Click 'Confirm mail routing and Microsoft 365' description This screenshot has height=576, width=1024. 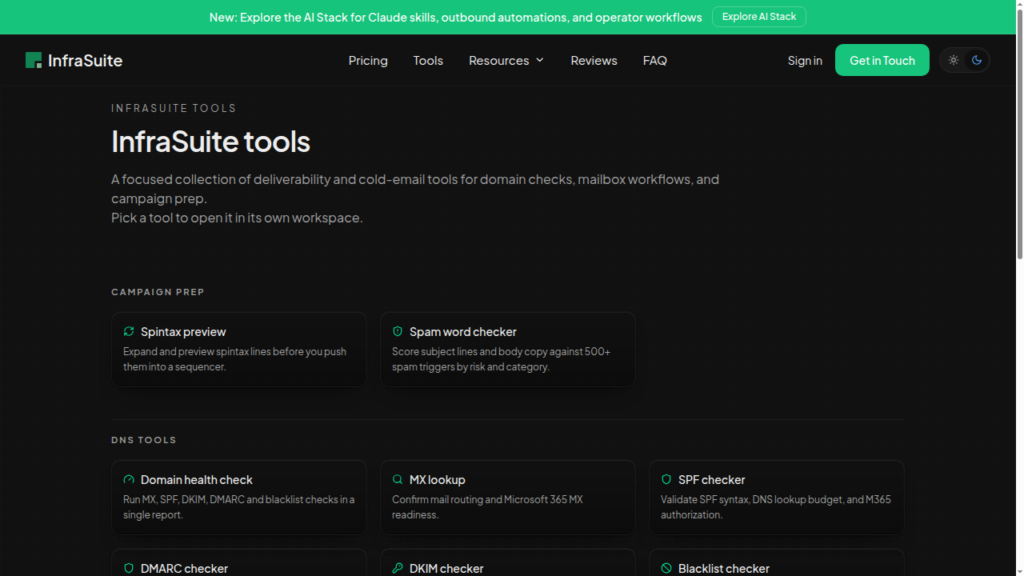(x=487, y=507)
